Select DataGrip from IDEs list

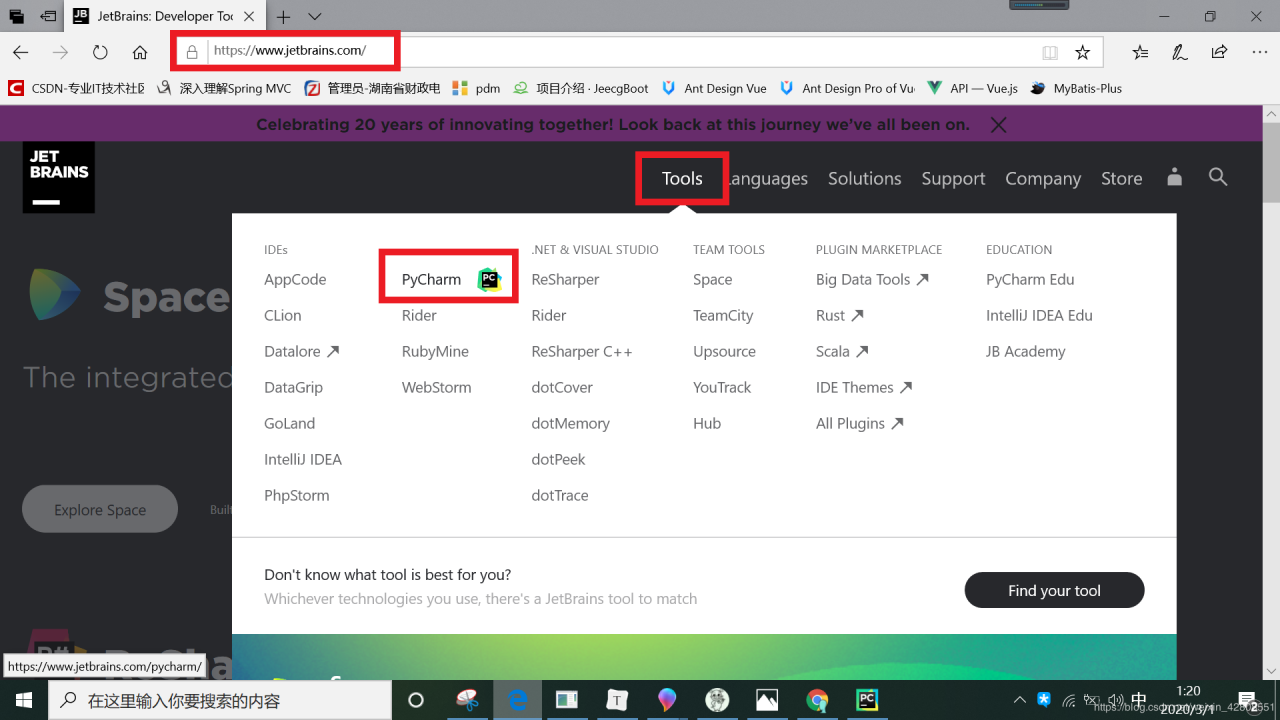(293, 387)
